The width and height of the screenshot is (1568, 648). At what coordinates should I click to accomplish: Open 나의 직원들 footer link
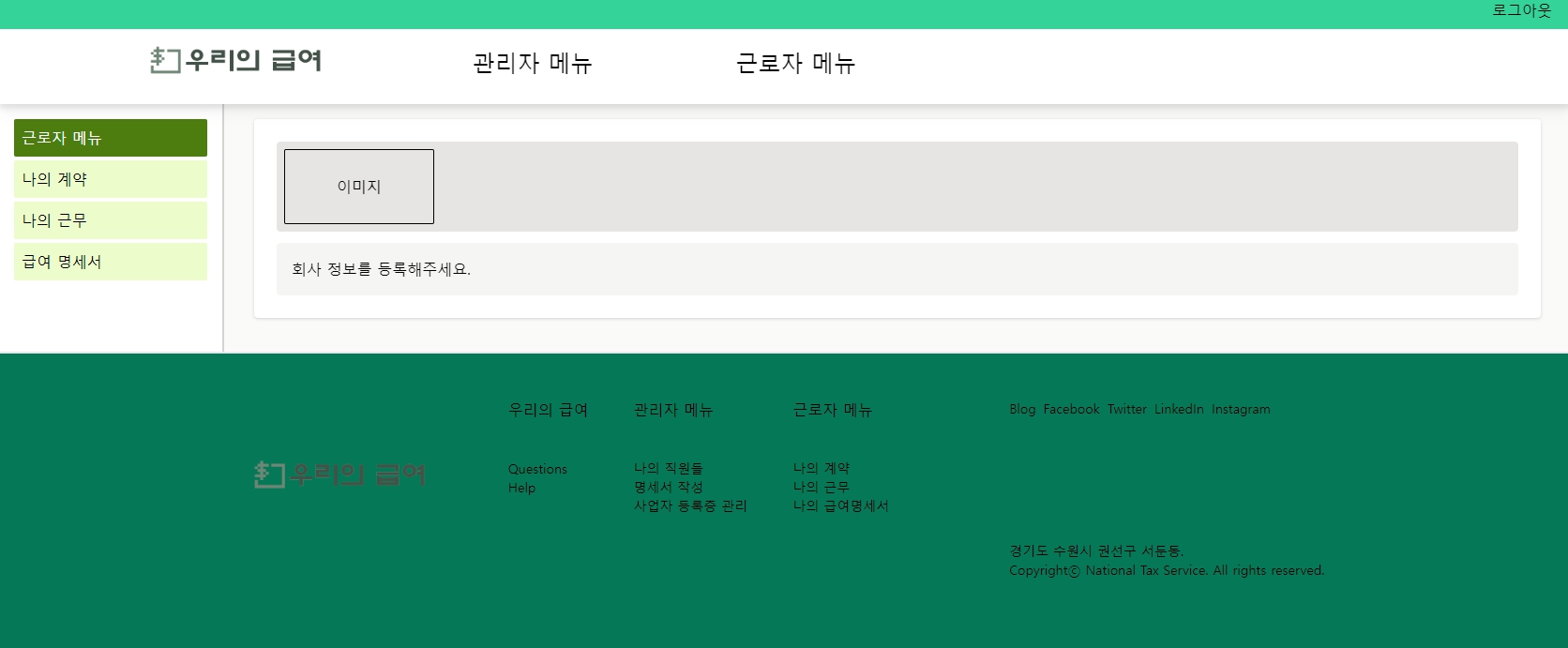(x=669, y=468)
